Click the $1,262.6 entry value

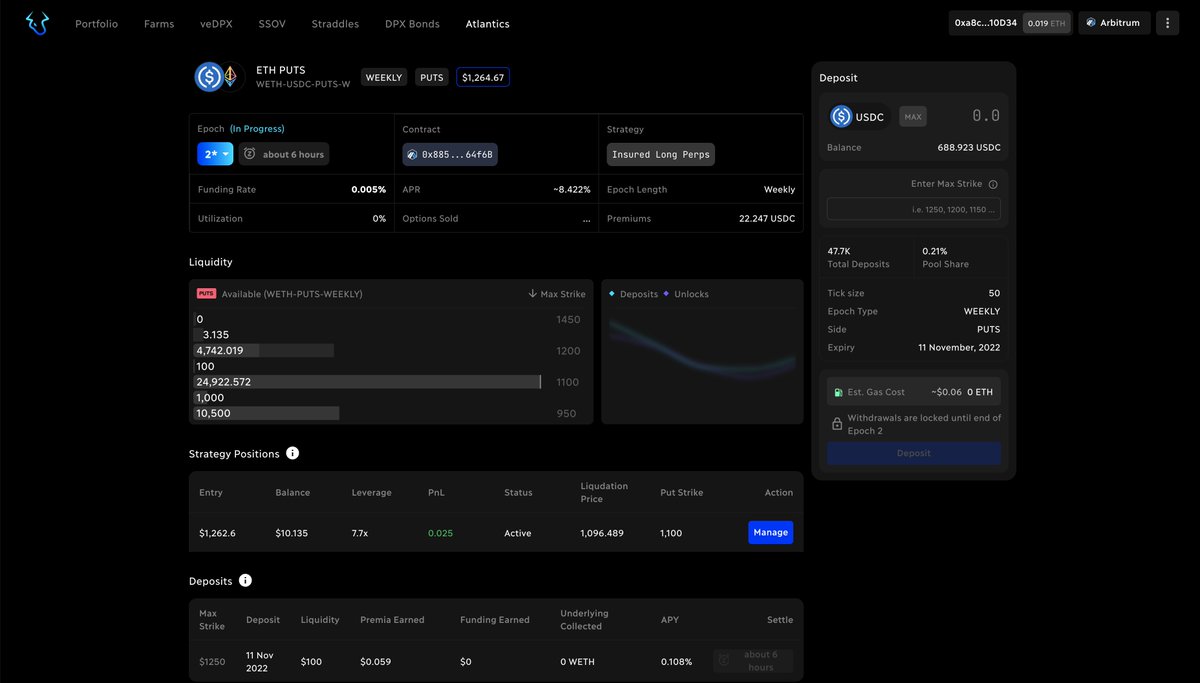(218, 533)
